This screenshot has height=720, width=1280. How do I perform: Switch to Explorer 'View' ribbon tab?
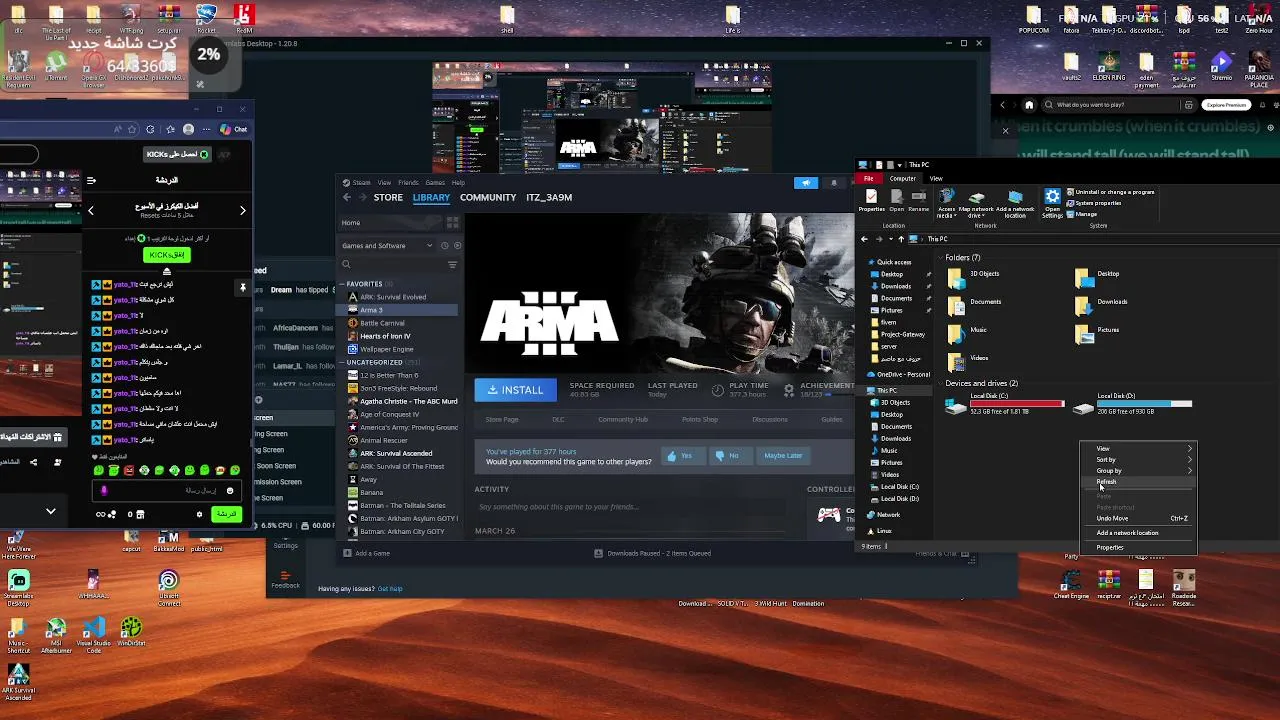point(936,178)
